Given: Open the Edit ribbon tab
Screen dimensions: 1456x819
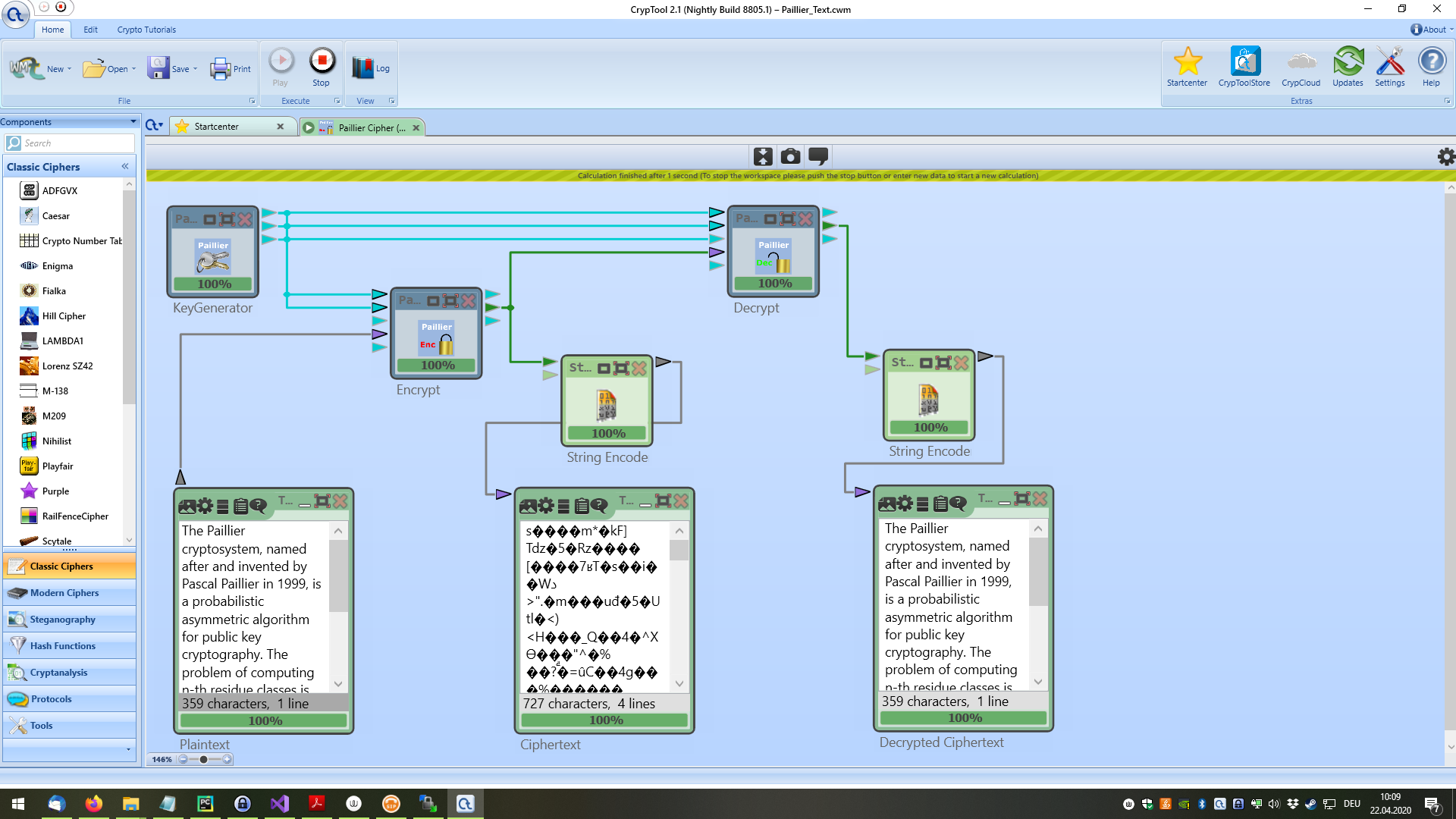Looking at the screenshot, I should pyautogui.click(x=90, y=30).
